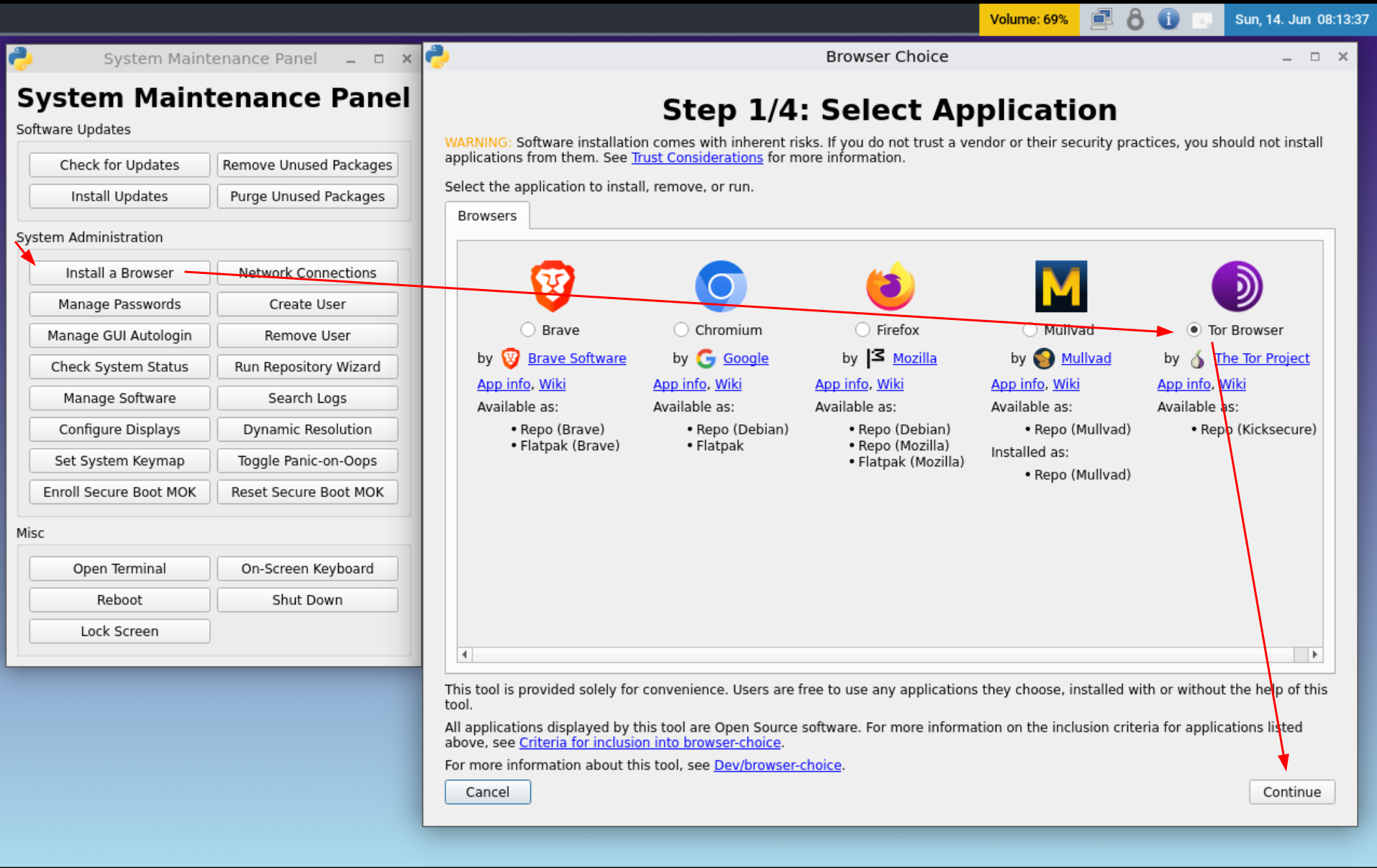Click the Google G vendor icon

706,358
